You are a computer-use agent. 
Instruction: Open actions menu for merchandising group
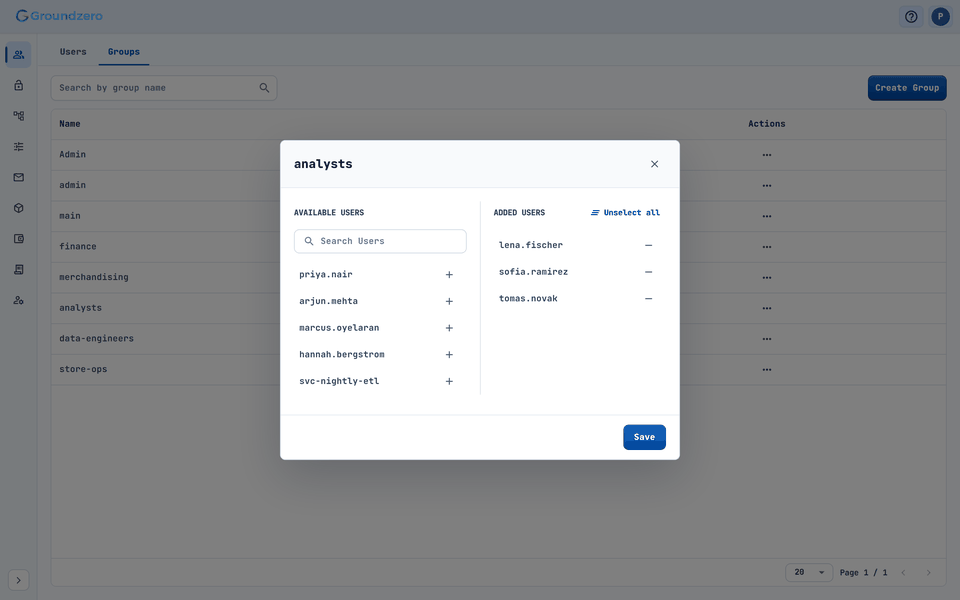767,277
